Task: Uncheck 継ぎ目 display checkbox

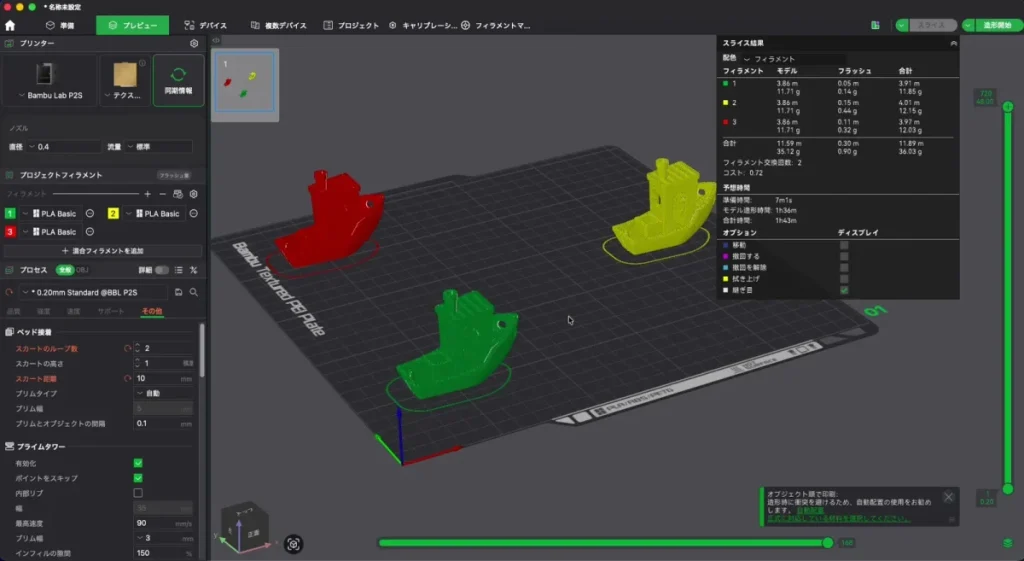Action: click(x=844, y=290)
